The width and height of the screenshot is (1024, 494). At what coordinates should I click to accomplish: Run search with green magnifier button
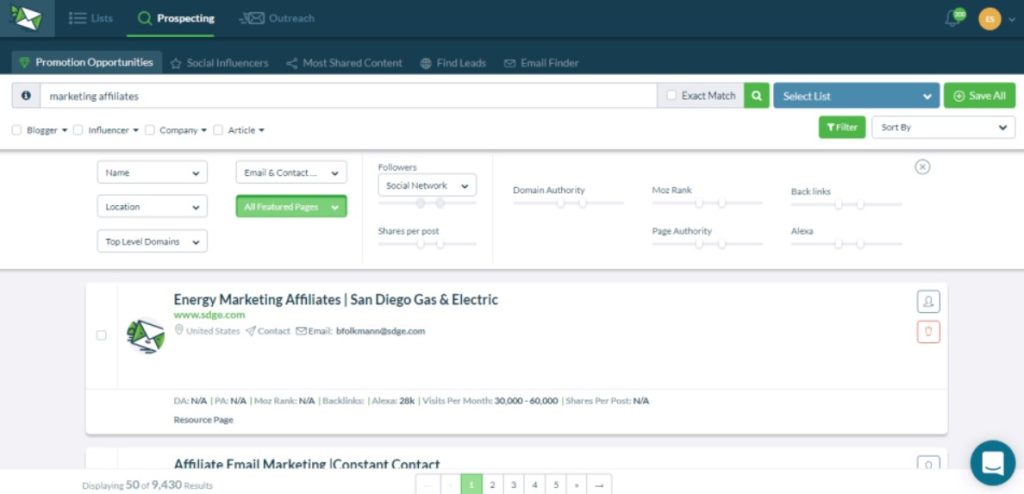[x=756, y=95]
